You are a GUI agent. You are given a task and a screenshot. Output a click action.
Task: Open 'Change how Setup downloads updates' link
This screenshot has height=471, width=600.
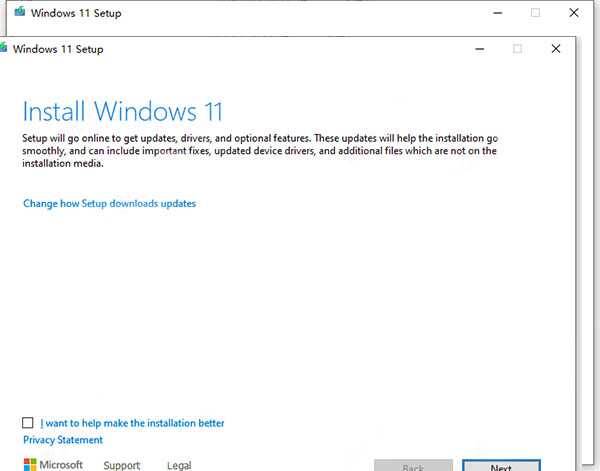tap(109, 204)
